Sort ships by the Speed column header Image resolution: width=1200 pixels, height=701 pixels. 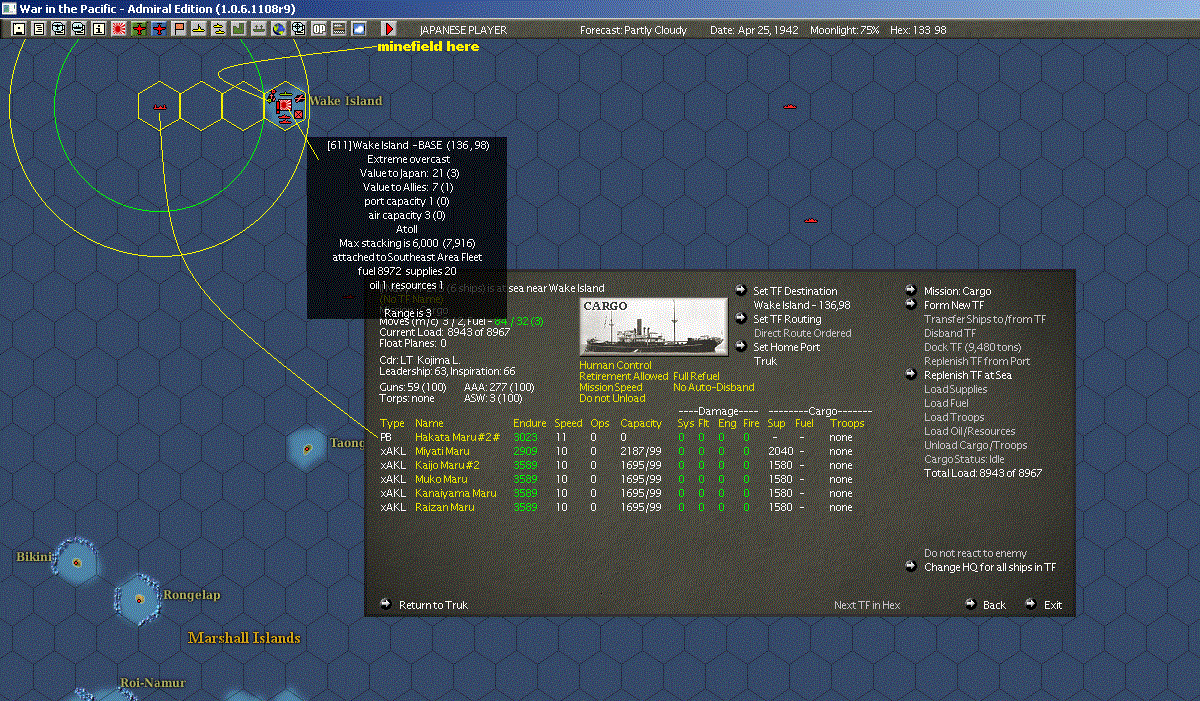[x=568, y=423]
